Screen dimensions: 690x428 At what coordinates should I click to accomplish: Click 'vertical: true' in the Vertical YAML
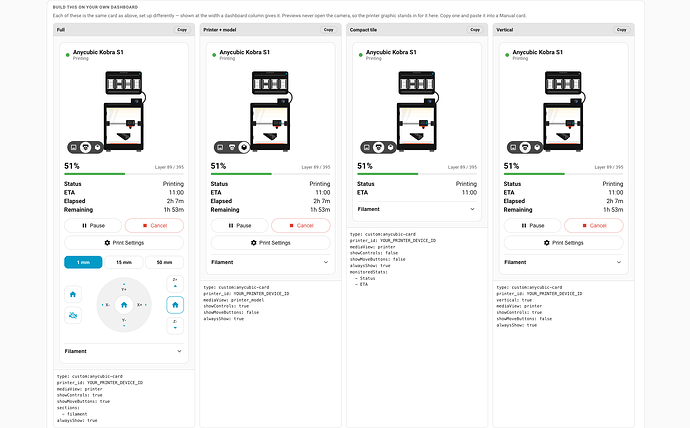tap(514, 300)
